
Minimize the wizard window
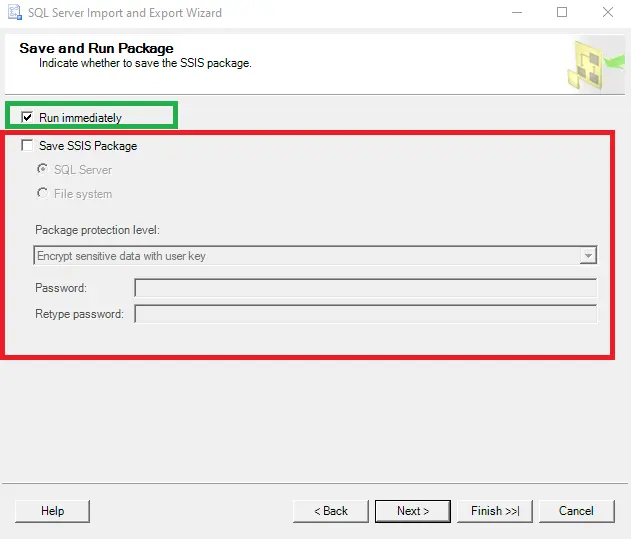[x=517, y=12]
